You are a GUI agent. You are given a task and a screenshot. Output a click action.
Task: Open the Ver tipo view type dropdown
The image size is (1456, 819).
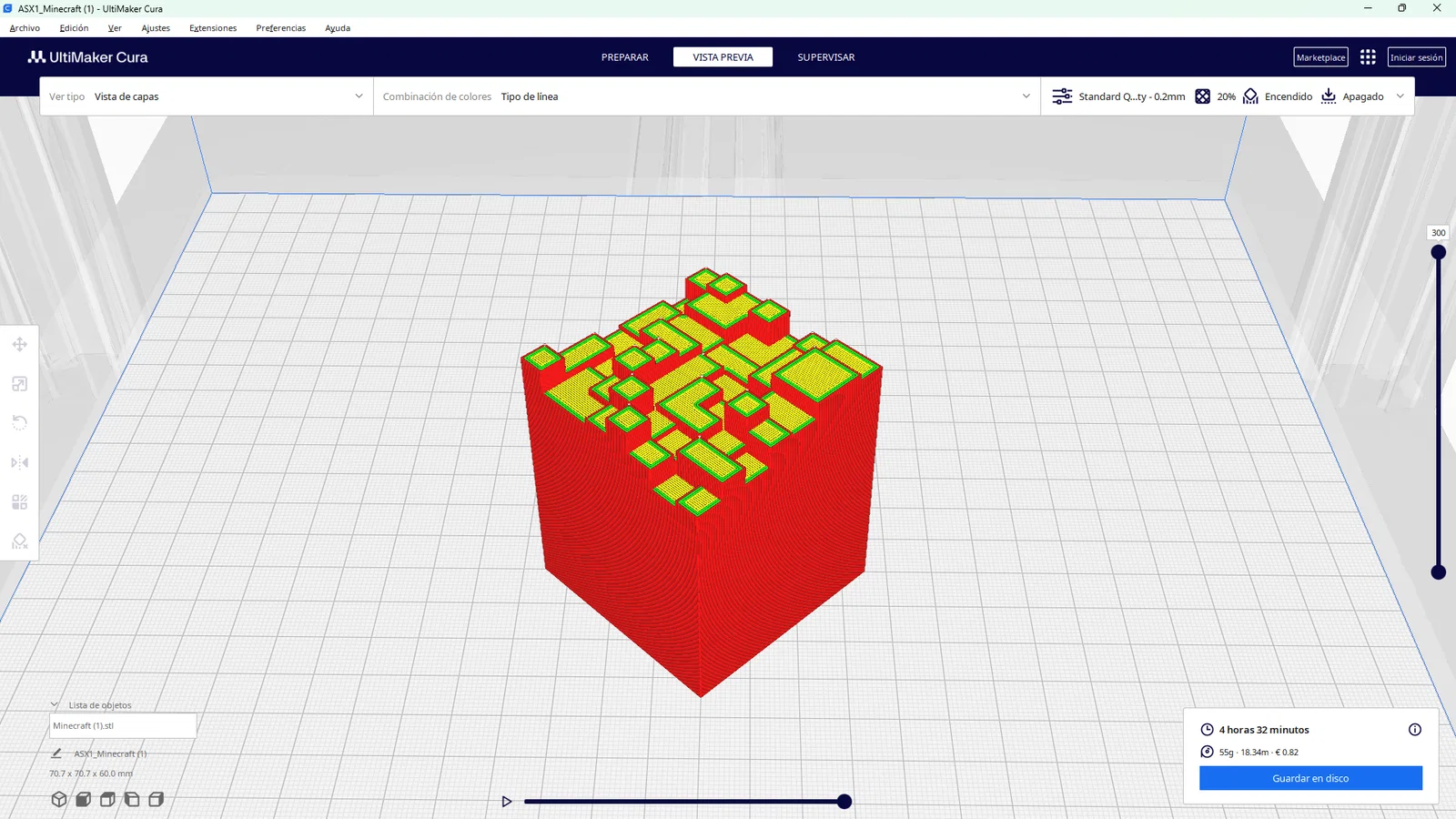pyautogui.click(x=207, y=96)
